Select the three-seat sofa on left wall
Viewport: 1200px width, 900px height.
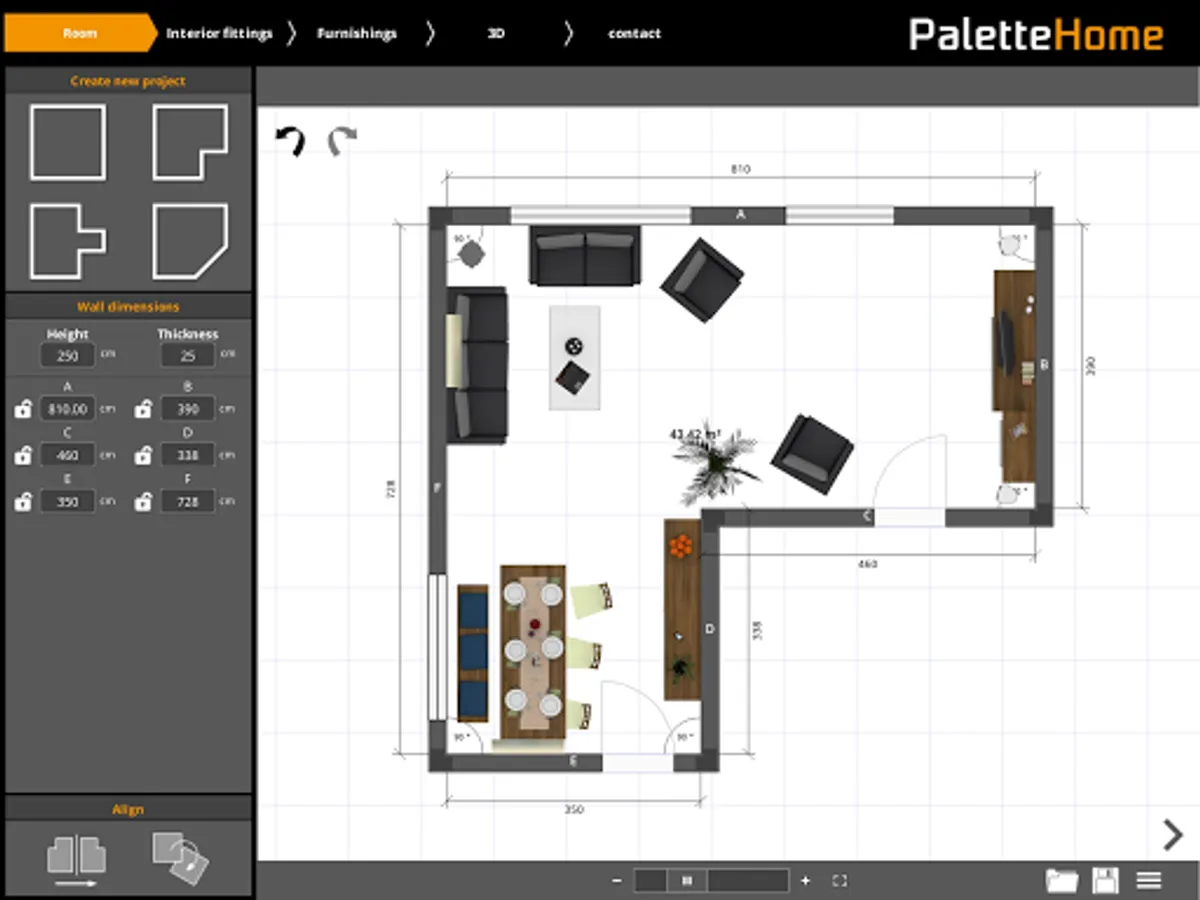point(477,365)
